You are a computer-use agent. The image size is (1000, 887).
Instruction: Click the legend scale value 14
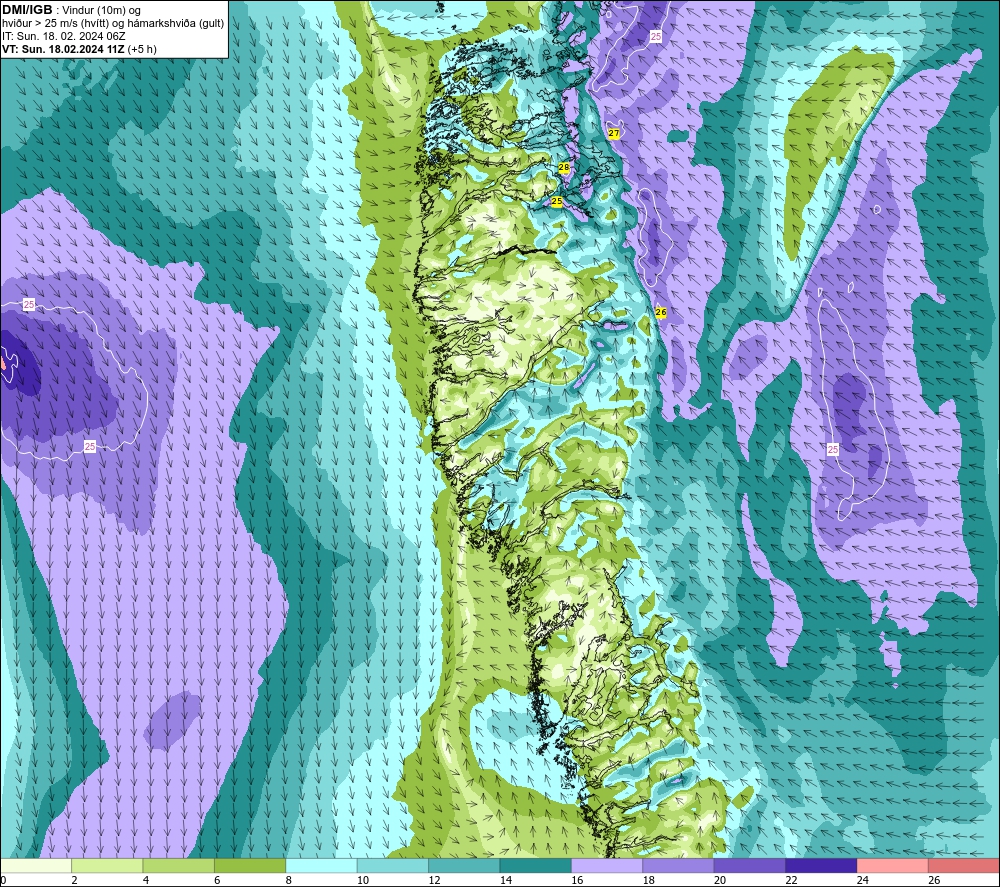pos(506,880)
